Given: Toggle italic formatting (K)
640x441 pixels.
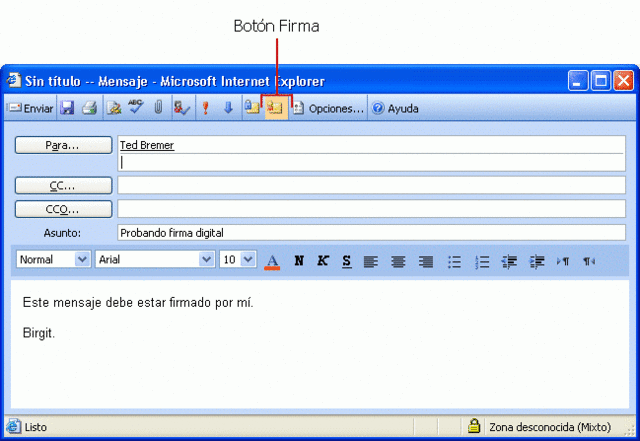Looking at the screenshot, I should (323, 261).
